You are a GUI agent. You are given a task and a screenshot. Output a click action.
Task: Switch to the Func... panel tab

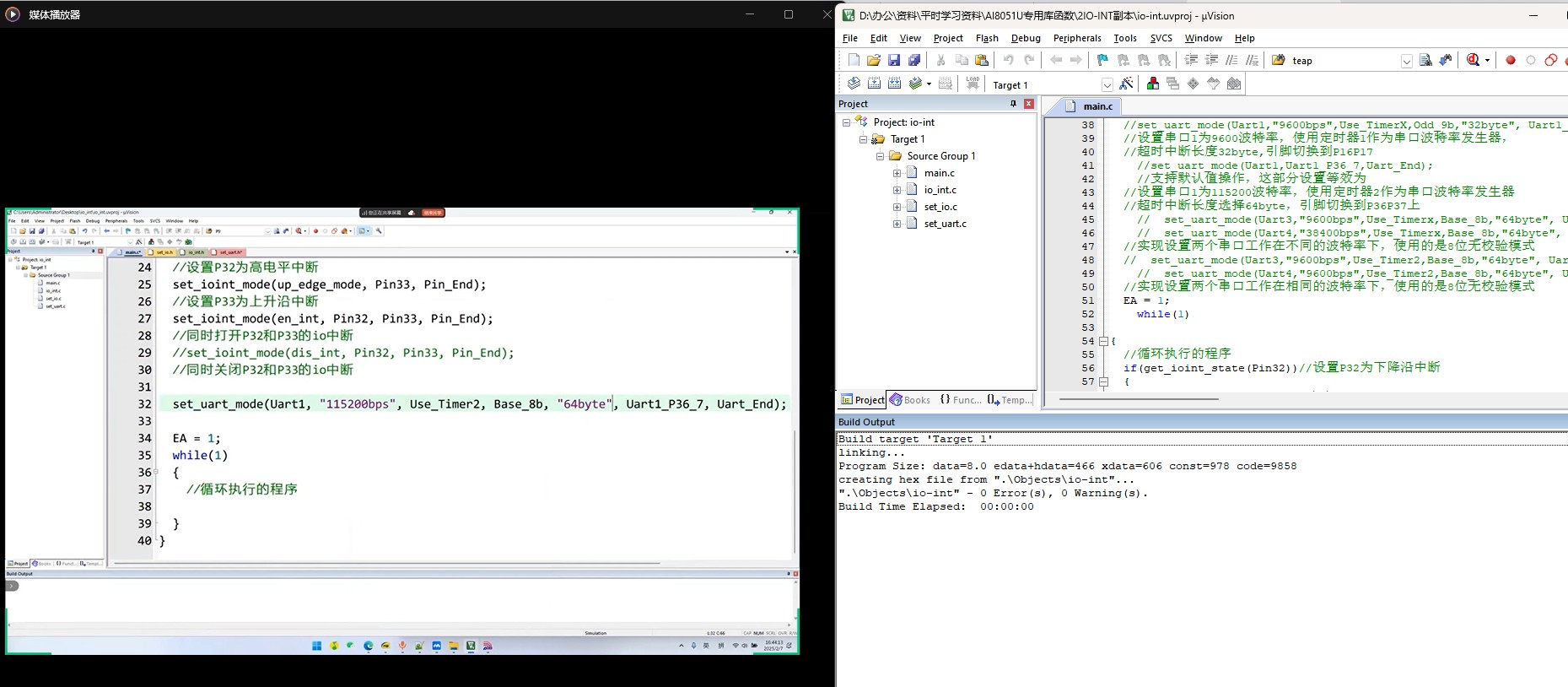[x=960, y=400]
